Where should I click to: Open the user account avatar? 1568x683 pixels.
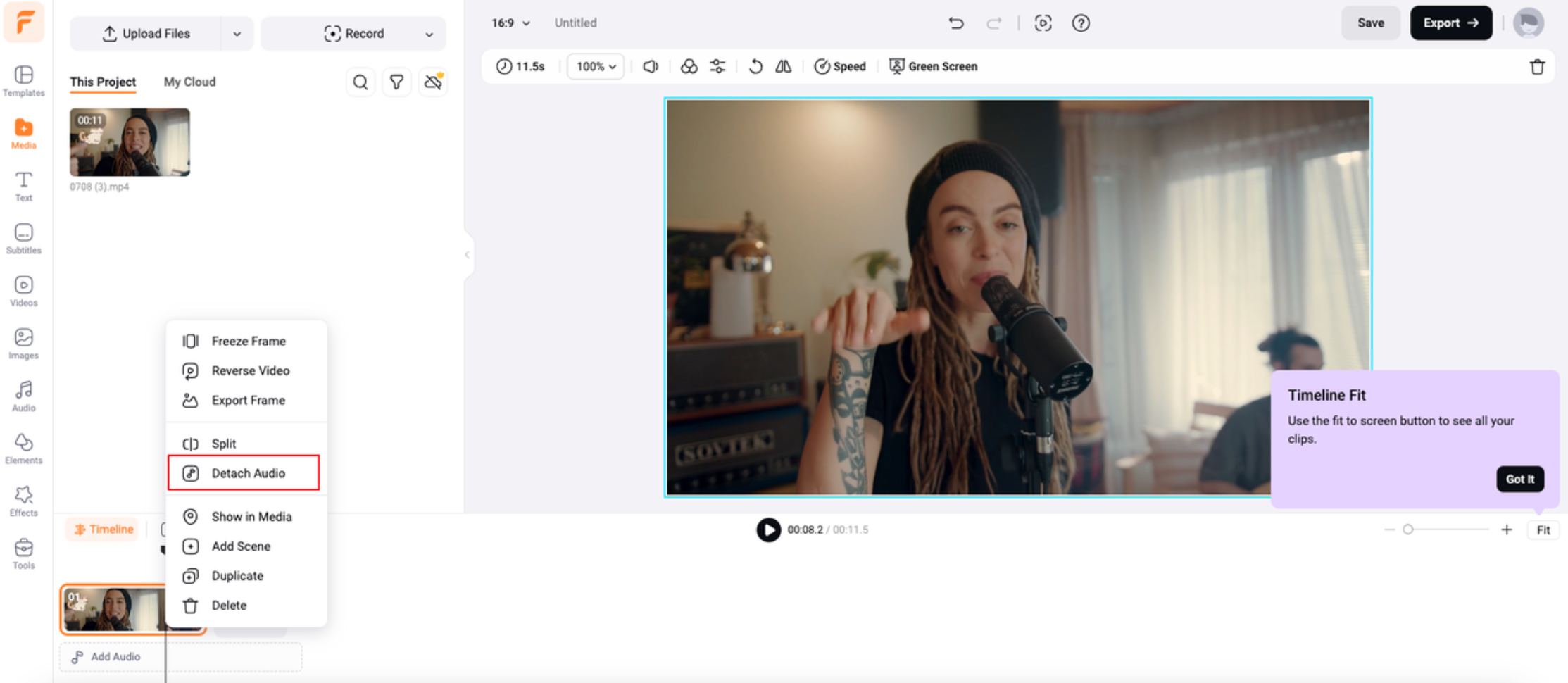click(x=1529, y=23)
